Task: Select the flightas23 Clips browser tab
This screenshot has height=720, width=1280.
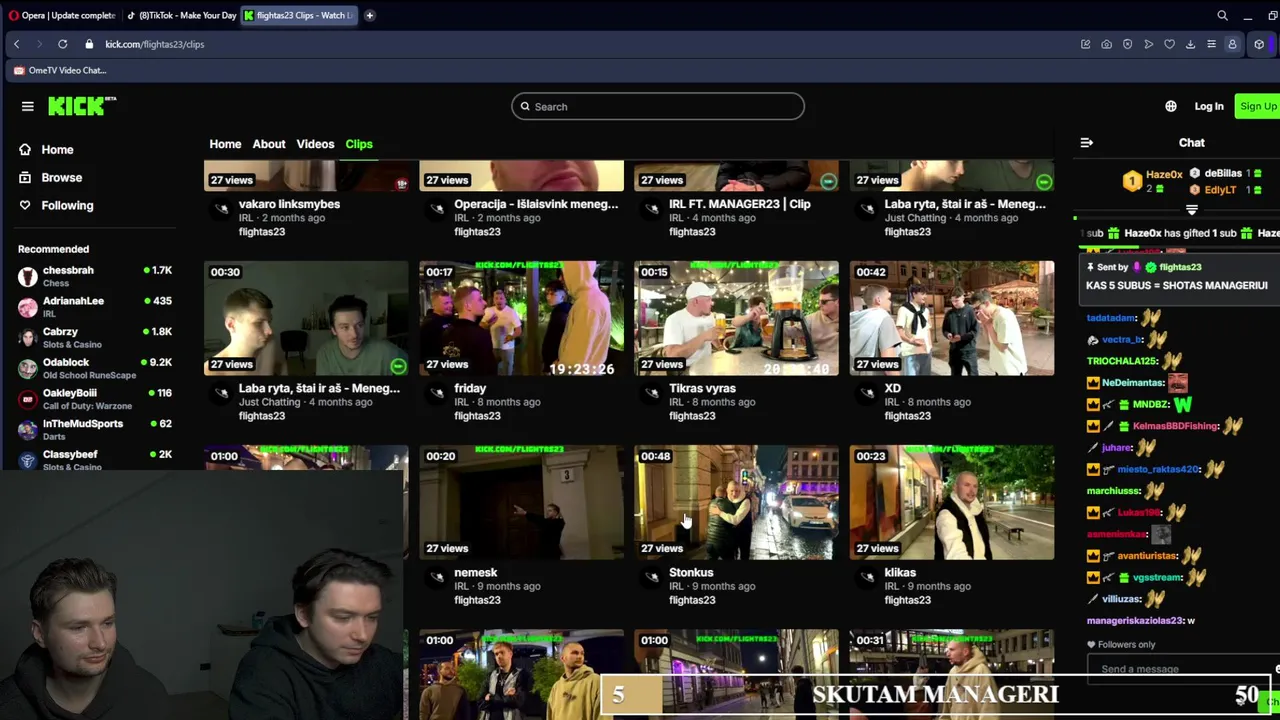Action: [x=299, y=15]
